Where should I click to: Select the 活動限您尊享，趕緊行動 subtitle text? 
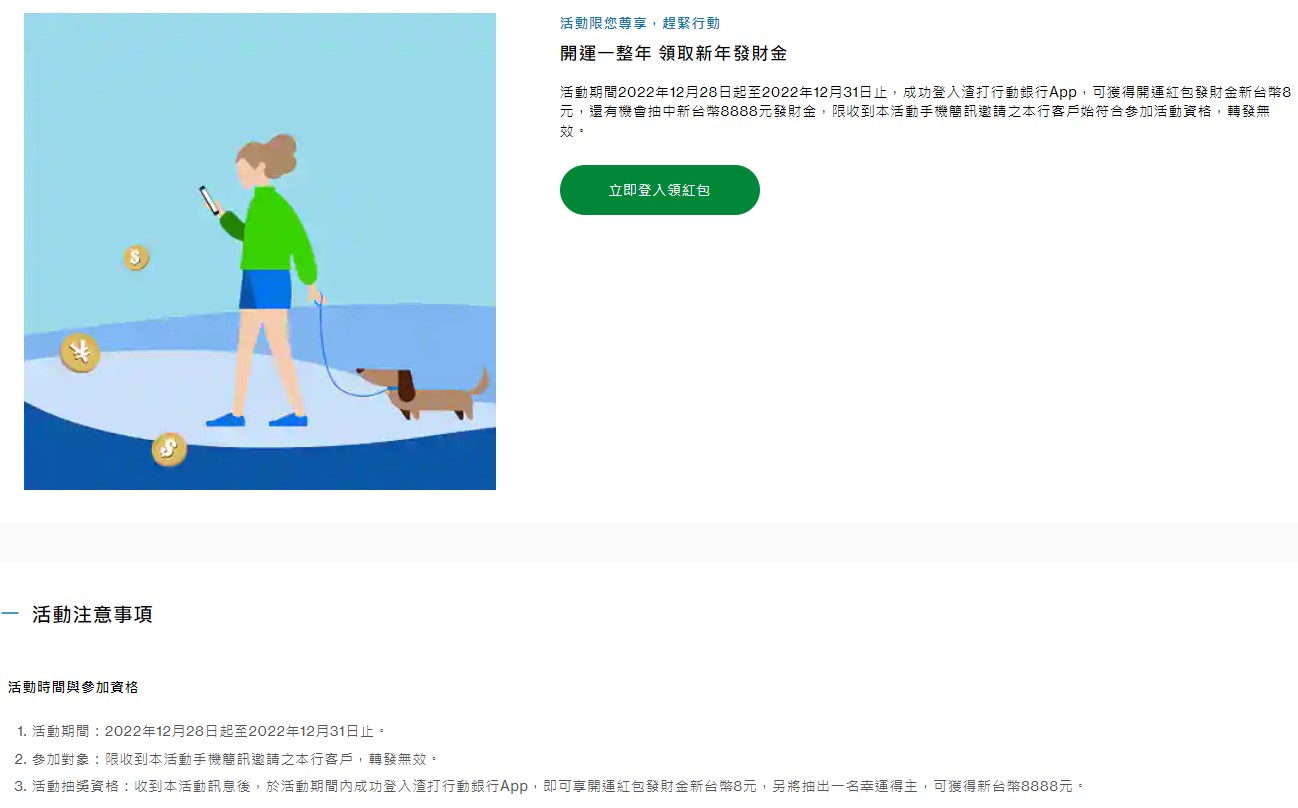point(639,23)
